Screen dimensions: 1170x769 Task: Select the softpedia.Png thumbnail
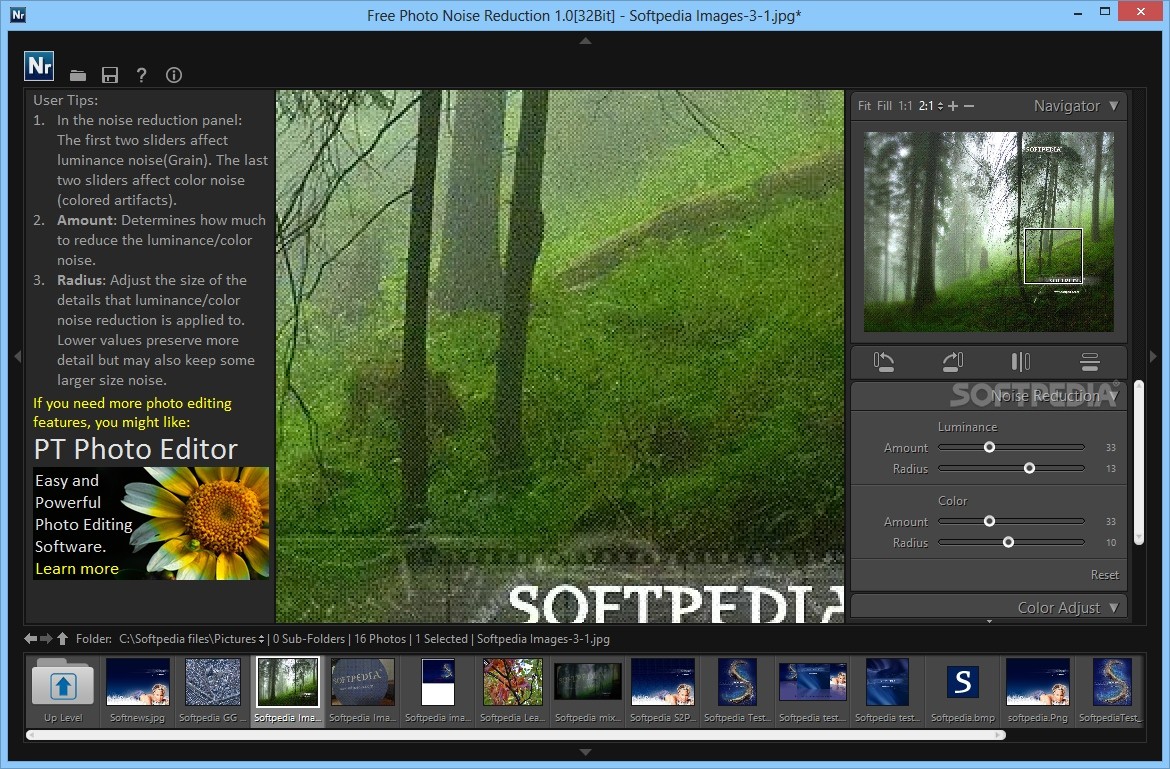1037,689
